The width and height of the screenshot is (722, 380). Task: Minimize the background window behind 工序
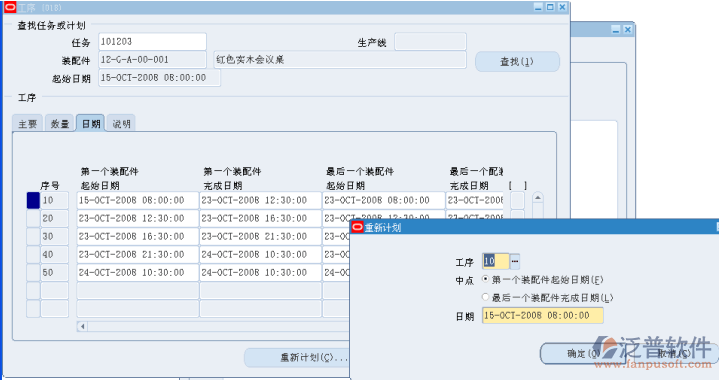pos(616,29)
